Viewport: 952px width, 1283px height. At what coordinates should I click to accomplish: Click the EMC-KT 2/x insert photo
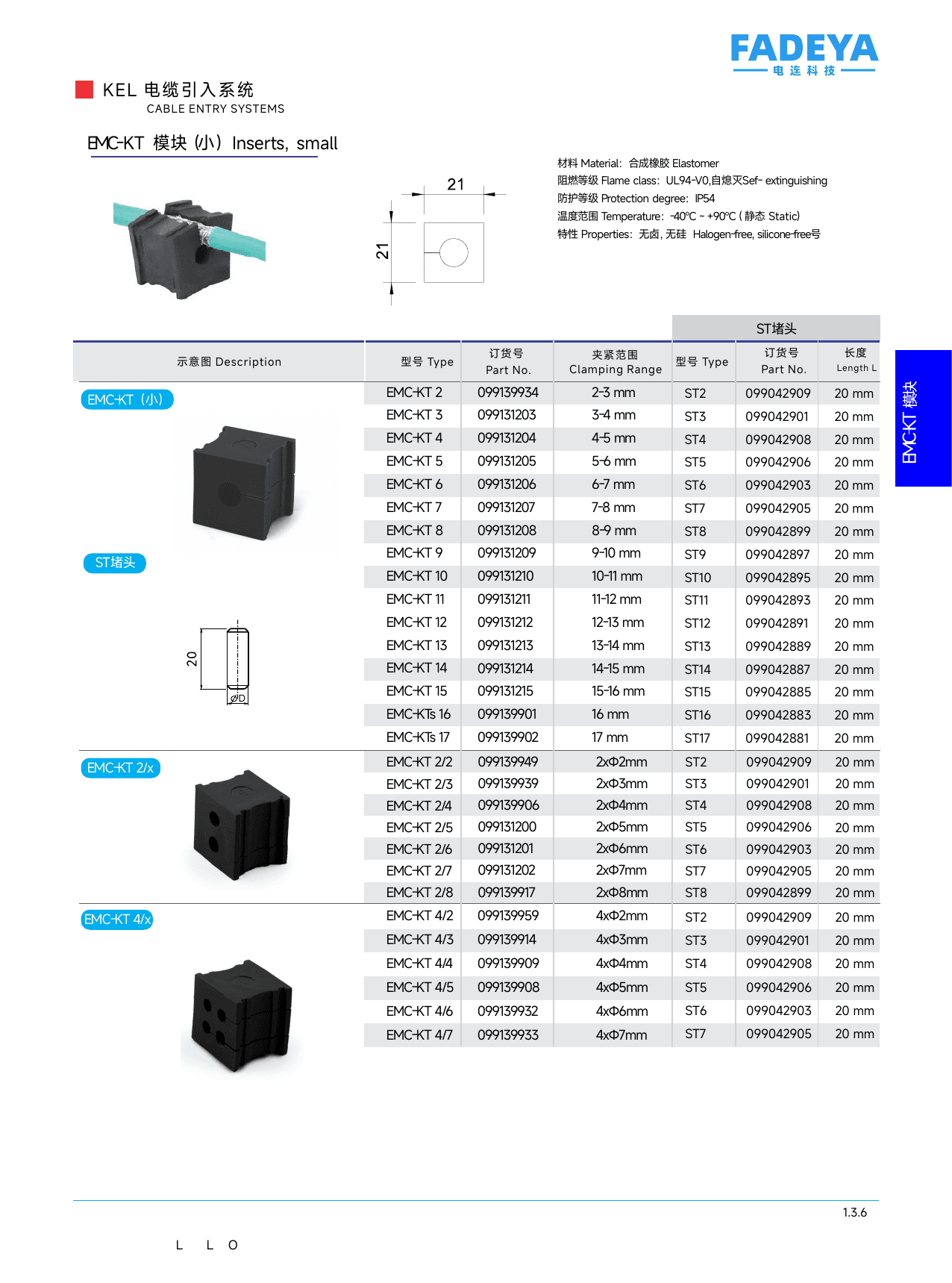coord(241,825)
